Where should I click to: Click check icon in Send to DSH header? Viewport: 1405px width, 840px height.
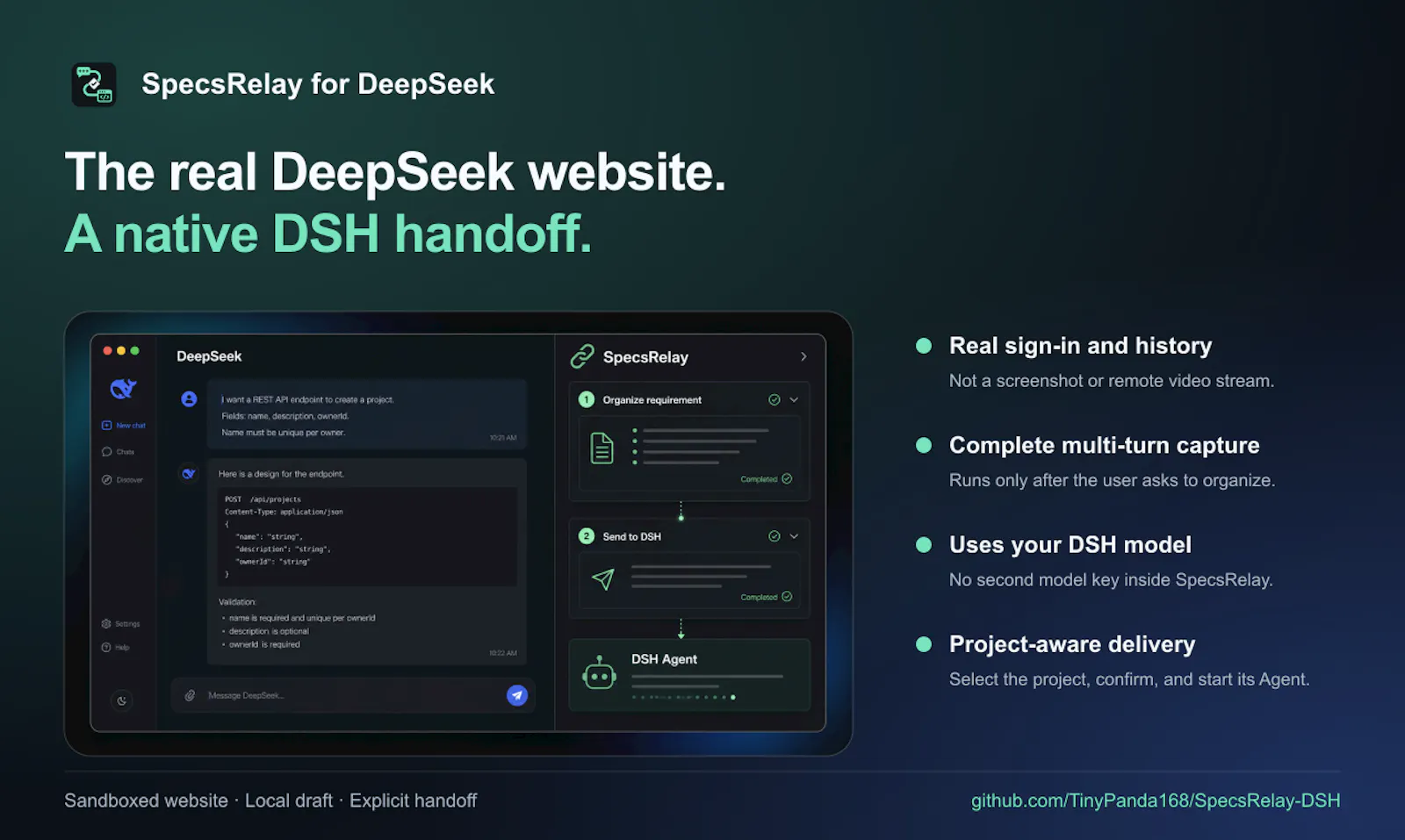[775, 536]
